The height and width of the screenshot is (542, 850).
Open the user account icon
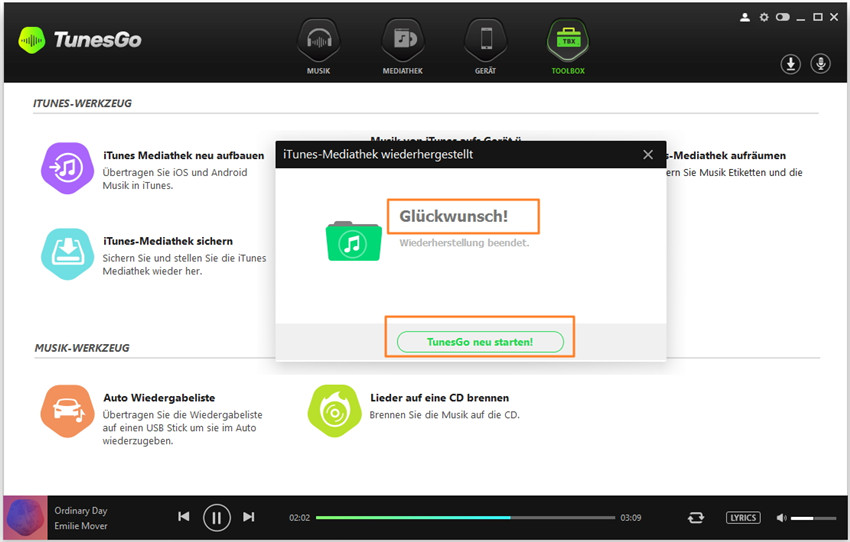(744, 17)
